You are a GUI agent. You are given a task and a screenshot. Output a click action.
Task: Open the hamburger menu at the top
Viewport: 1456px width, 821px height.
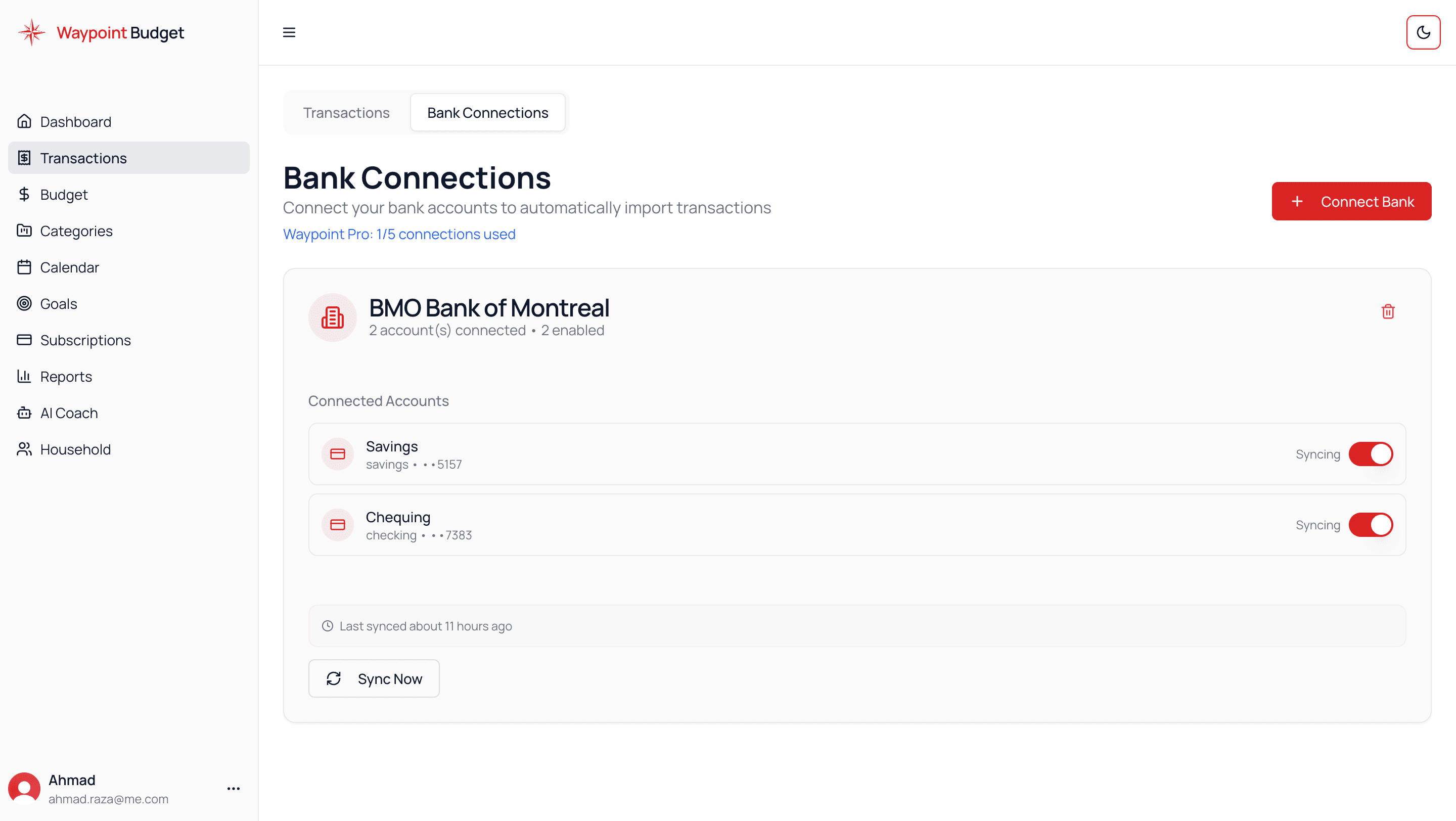tap(289, 32)
